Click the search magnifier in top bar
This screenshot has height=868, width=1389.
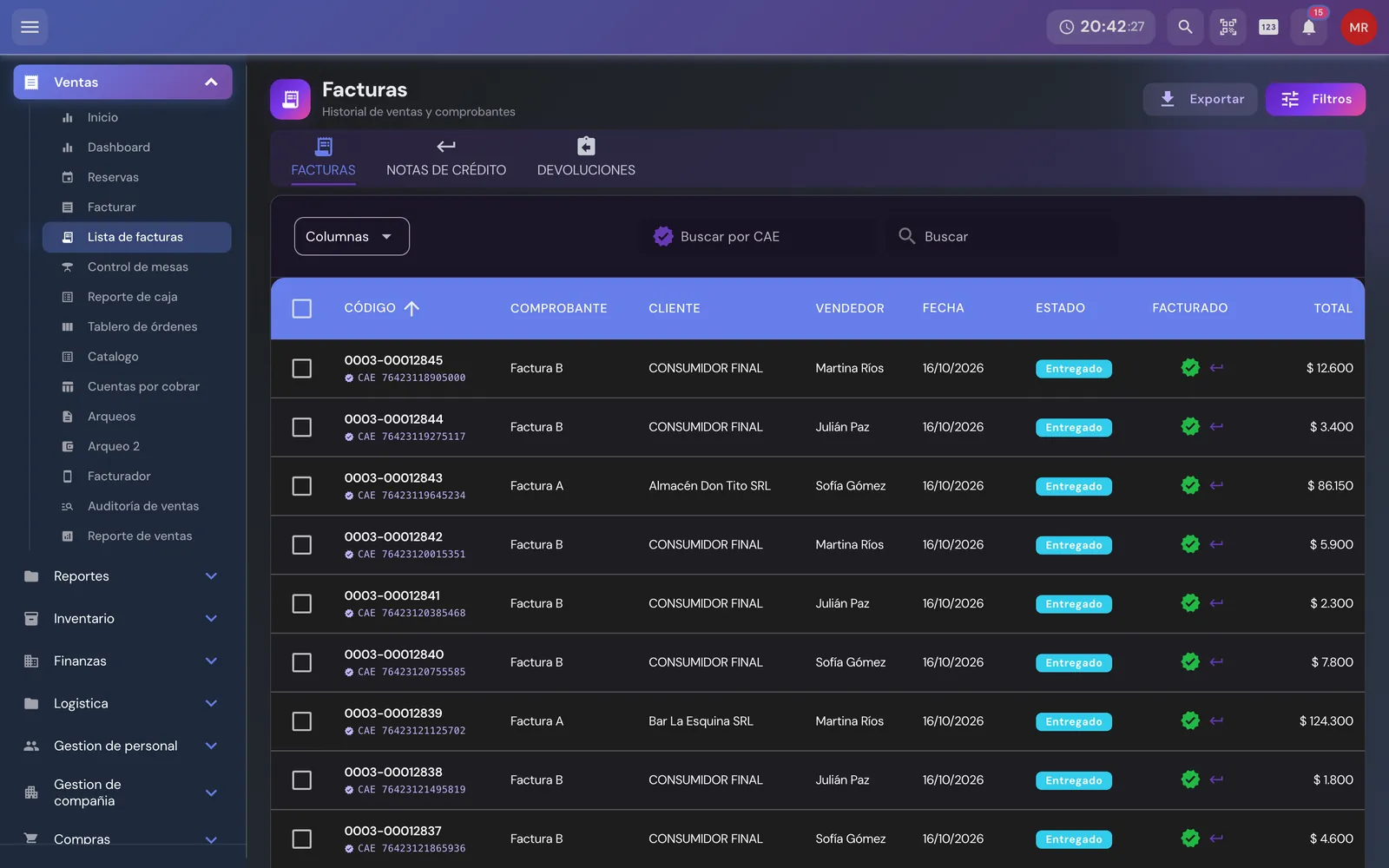[1185, 27]
